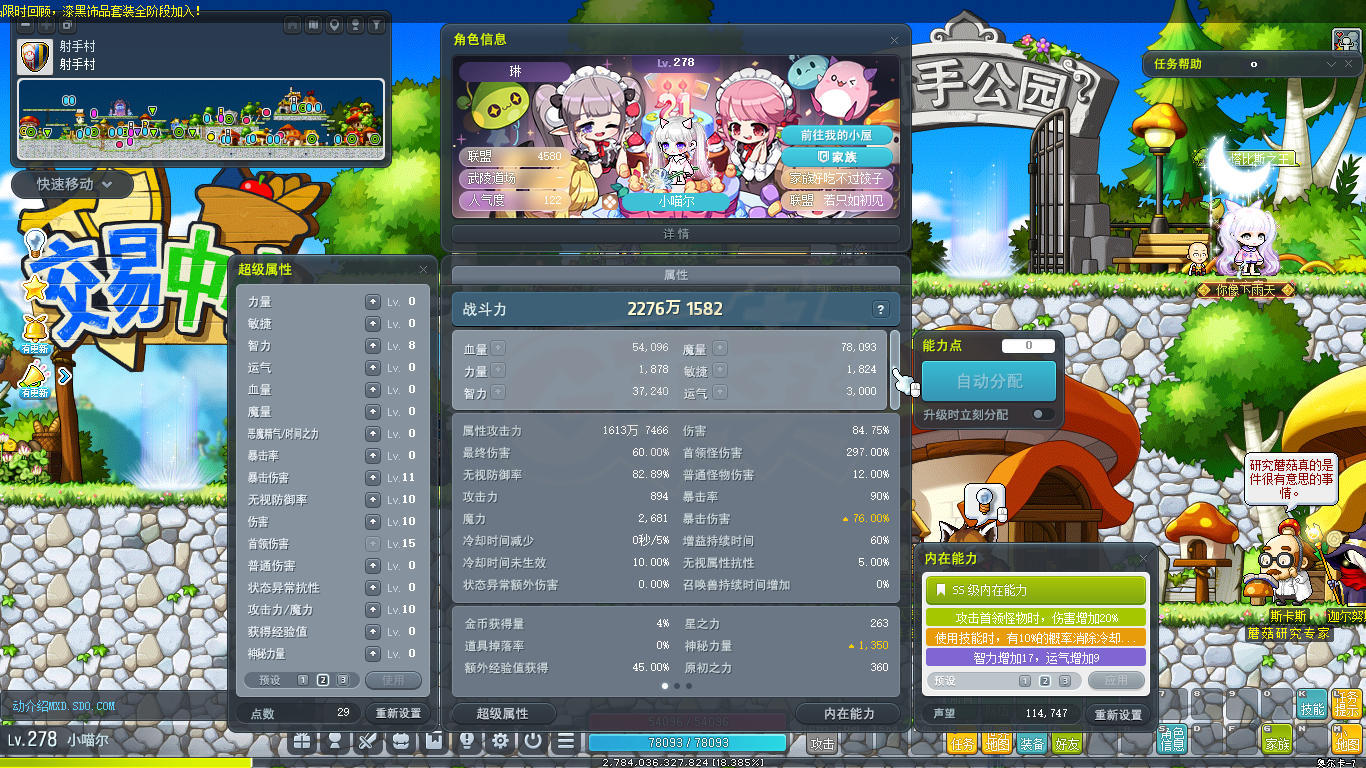Click the 超级属性 button below the stats
This screenshot has width=1366, height=768.
502,713
